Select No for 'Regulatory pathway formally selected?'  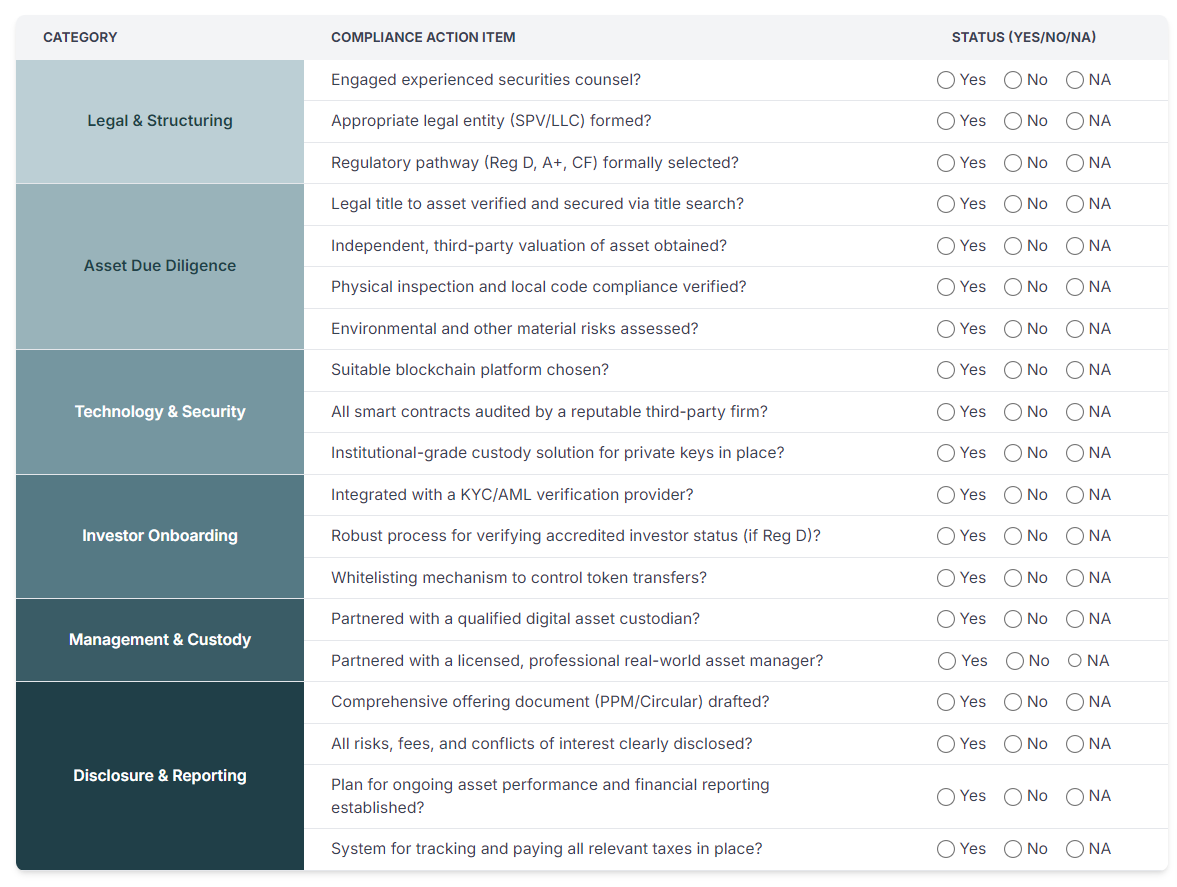pos(1013,164)
